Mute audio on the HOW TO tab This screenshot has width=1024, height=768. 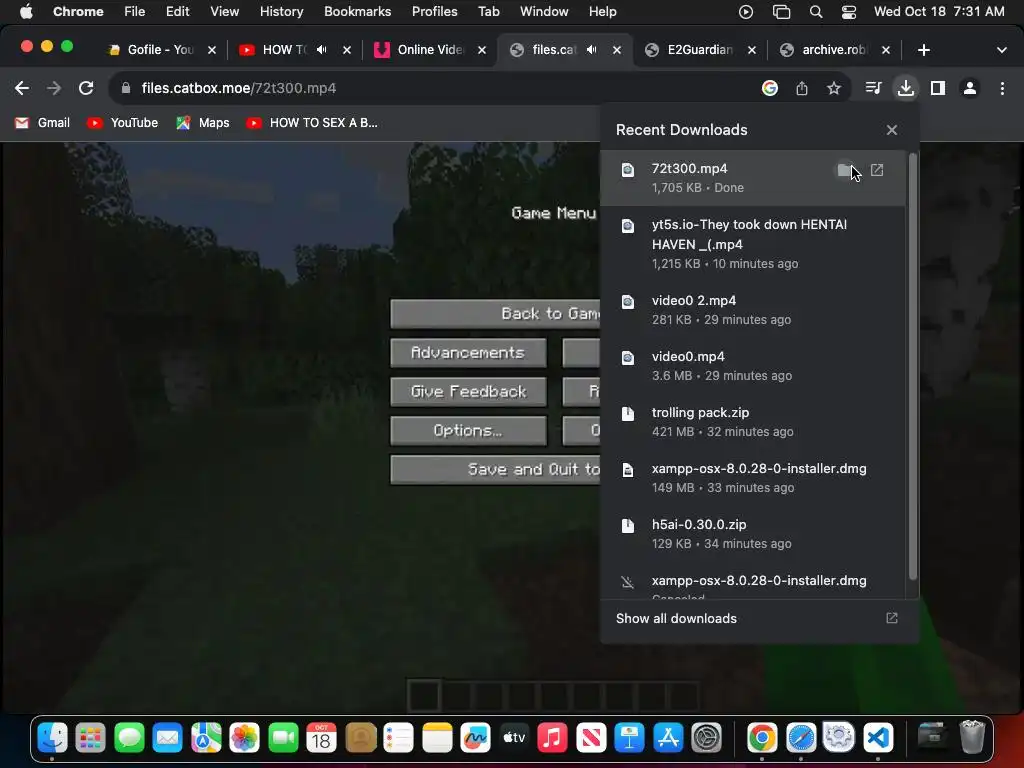(x=321, y=50)
